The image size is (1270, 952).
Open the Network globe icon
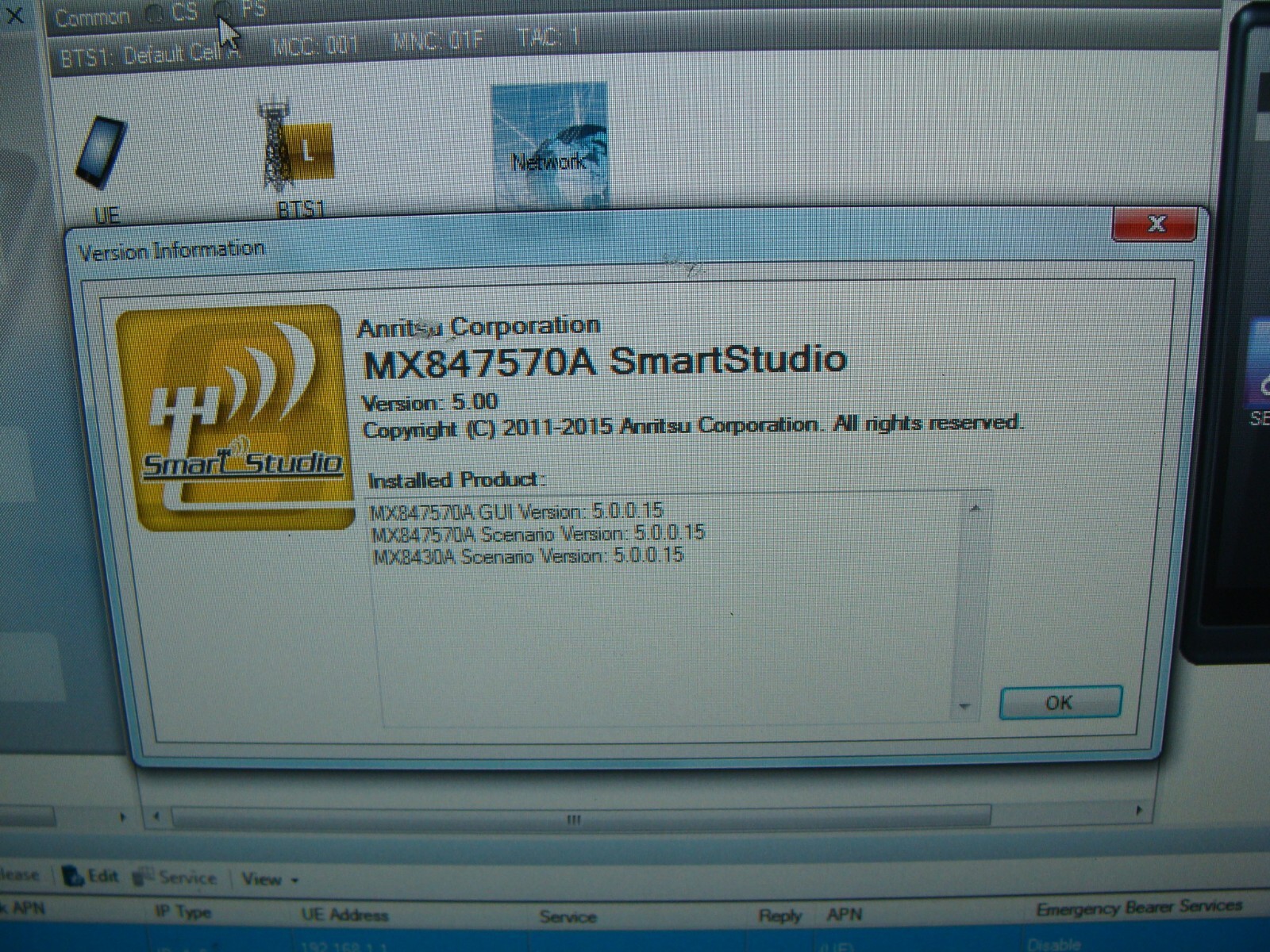(549, 144)
